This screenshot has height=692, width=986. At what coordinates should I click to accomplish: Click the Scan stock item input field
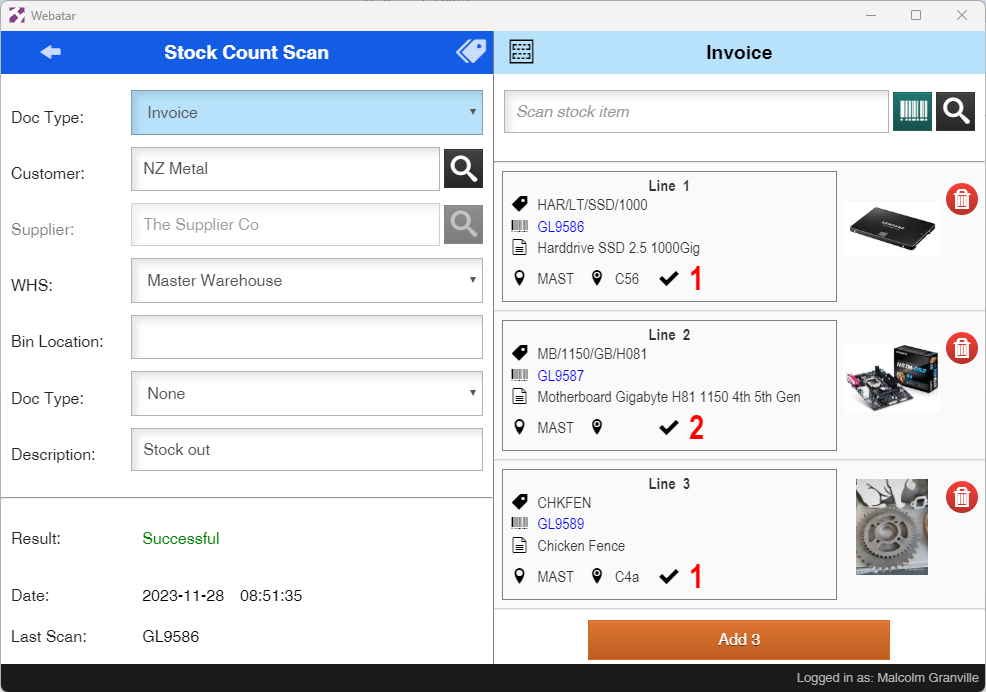[696, 112]
